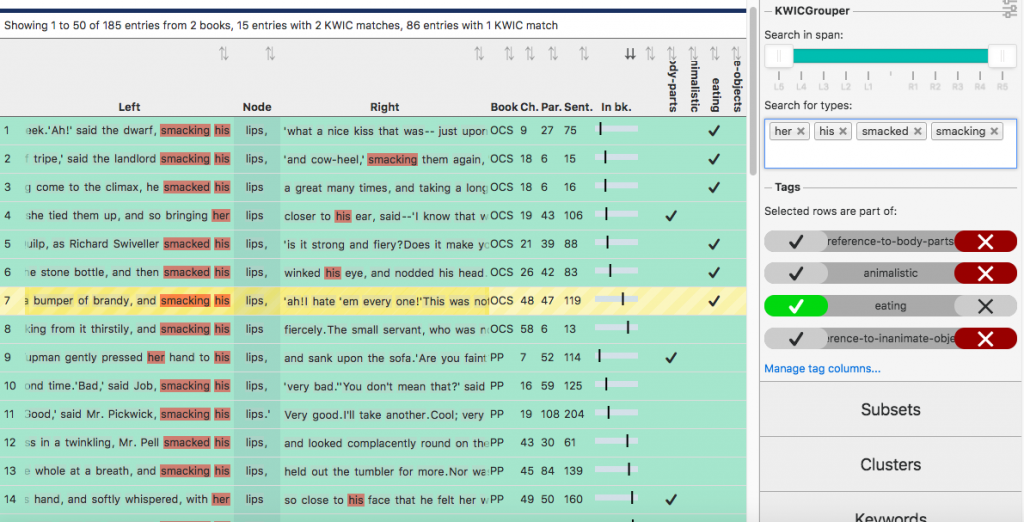Sort by the Left column arrows
This screenshot has height=522, width=1024.
[224, 54]
